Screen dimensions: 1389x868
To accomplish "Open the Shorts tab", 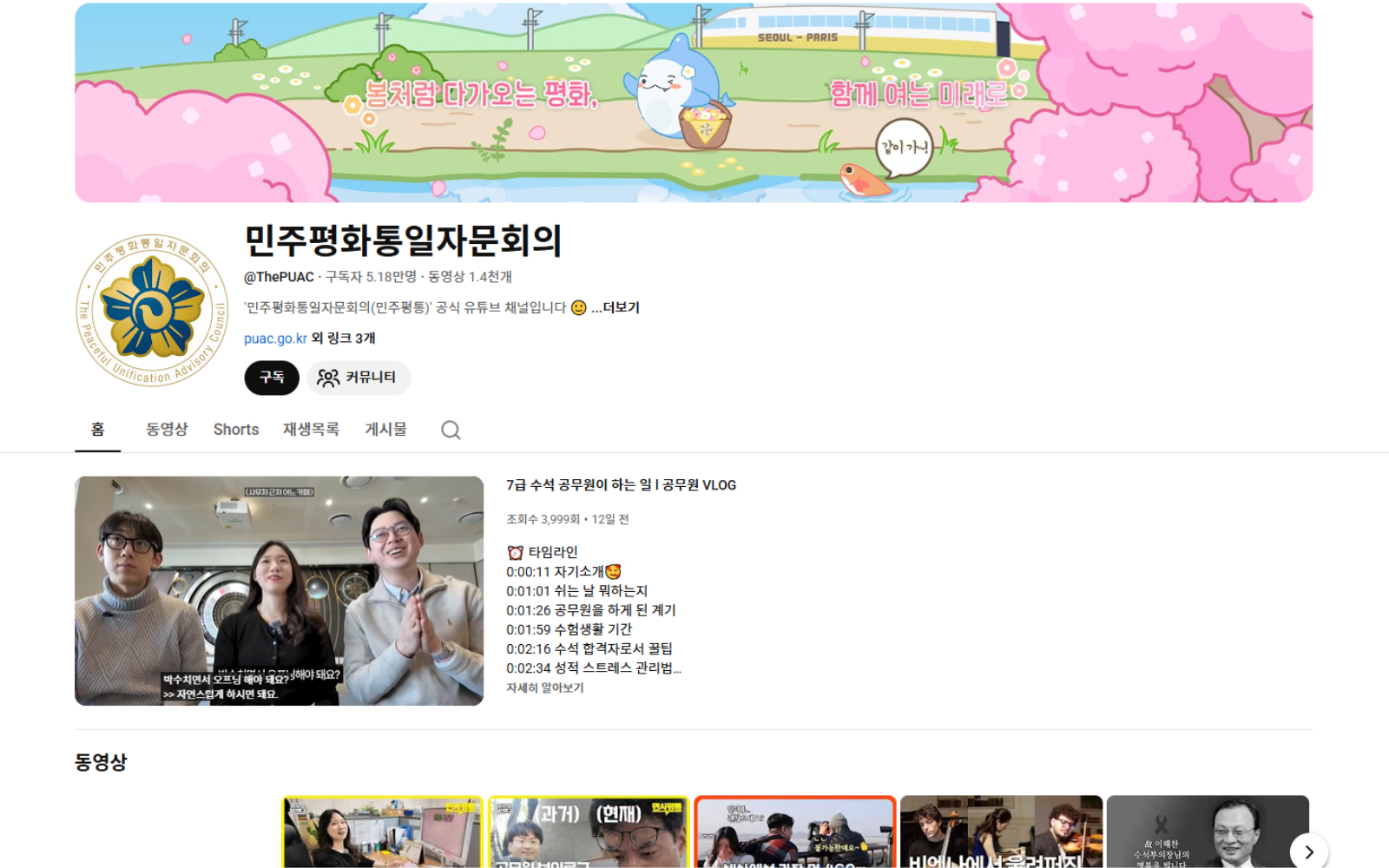I will [x=236, y=429].
